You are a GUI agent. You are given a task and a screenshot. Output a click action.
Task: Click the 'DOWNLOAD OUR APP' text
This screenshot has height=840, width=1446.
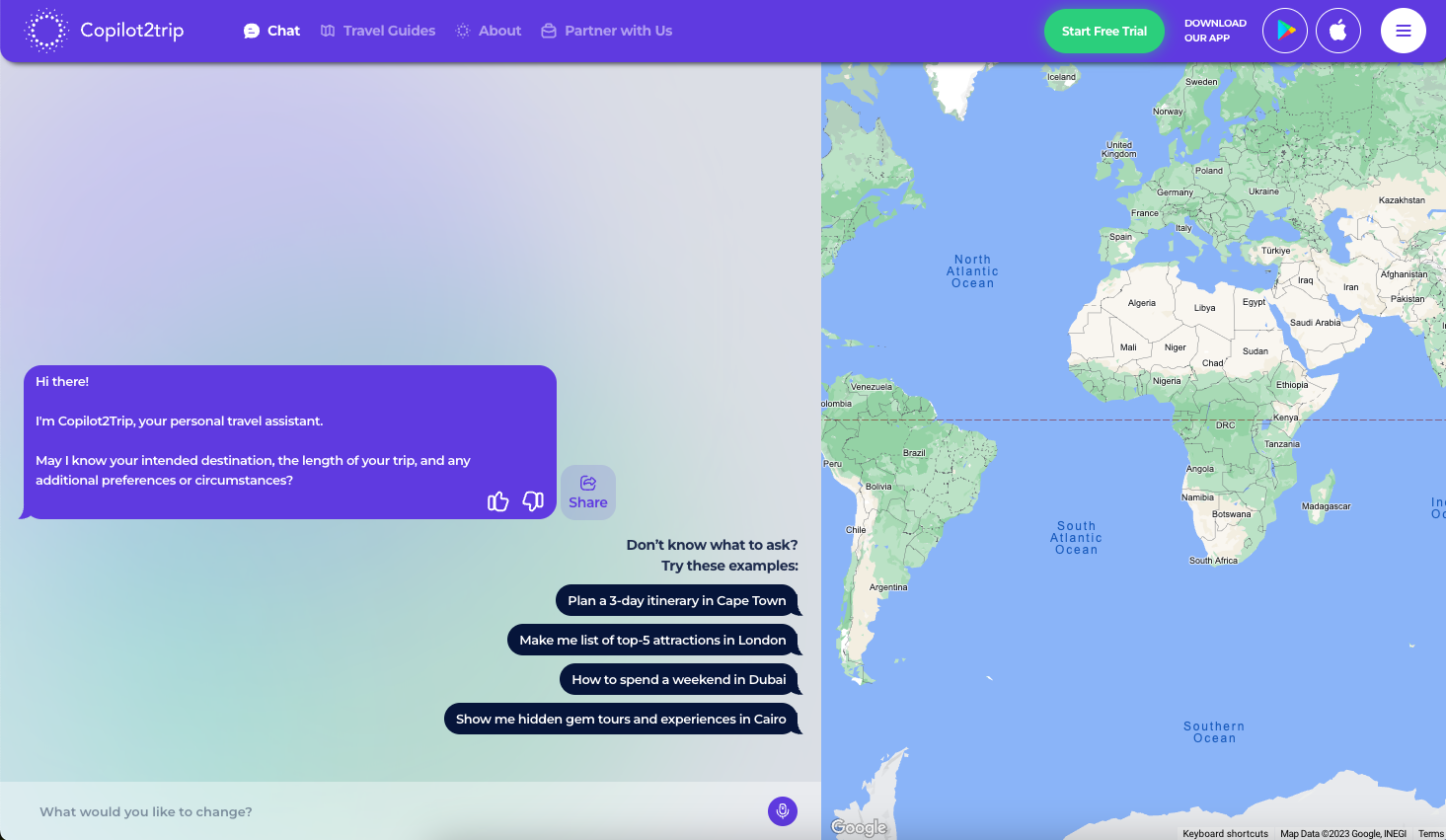coord(1215,31)
